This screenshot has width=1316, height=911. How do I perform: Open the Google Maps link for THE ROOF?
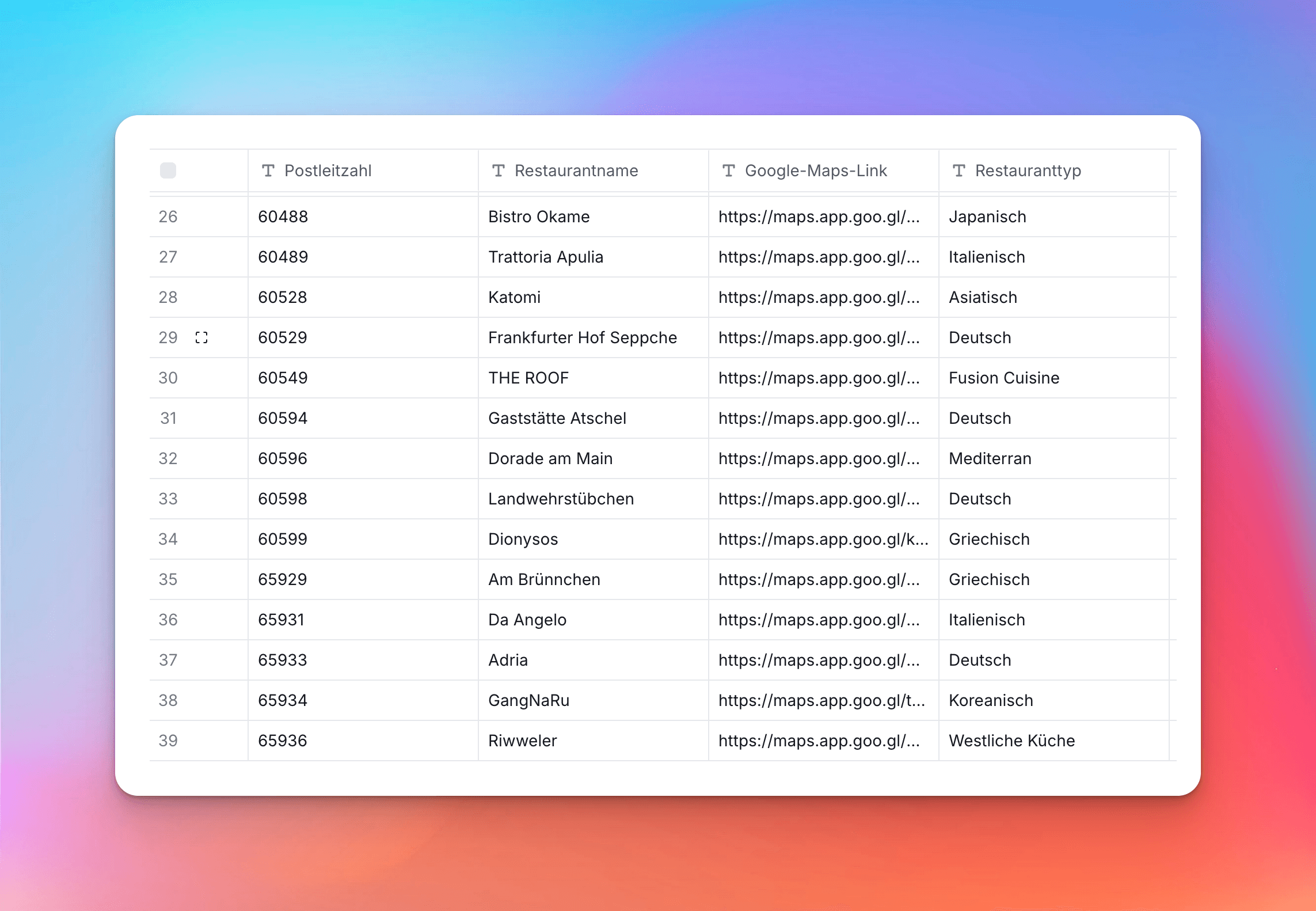click(819, 378)
